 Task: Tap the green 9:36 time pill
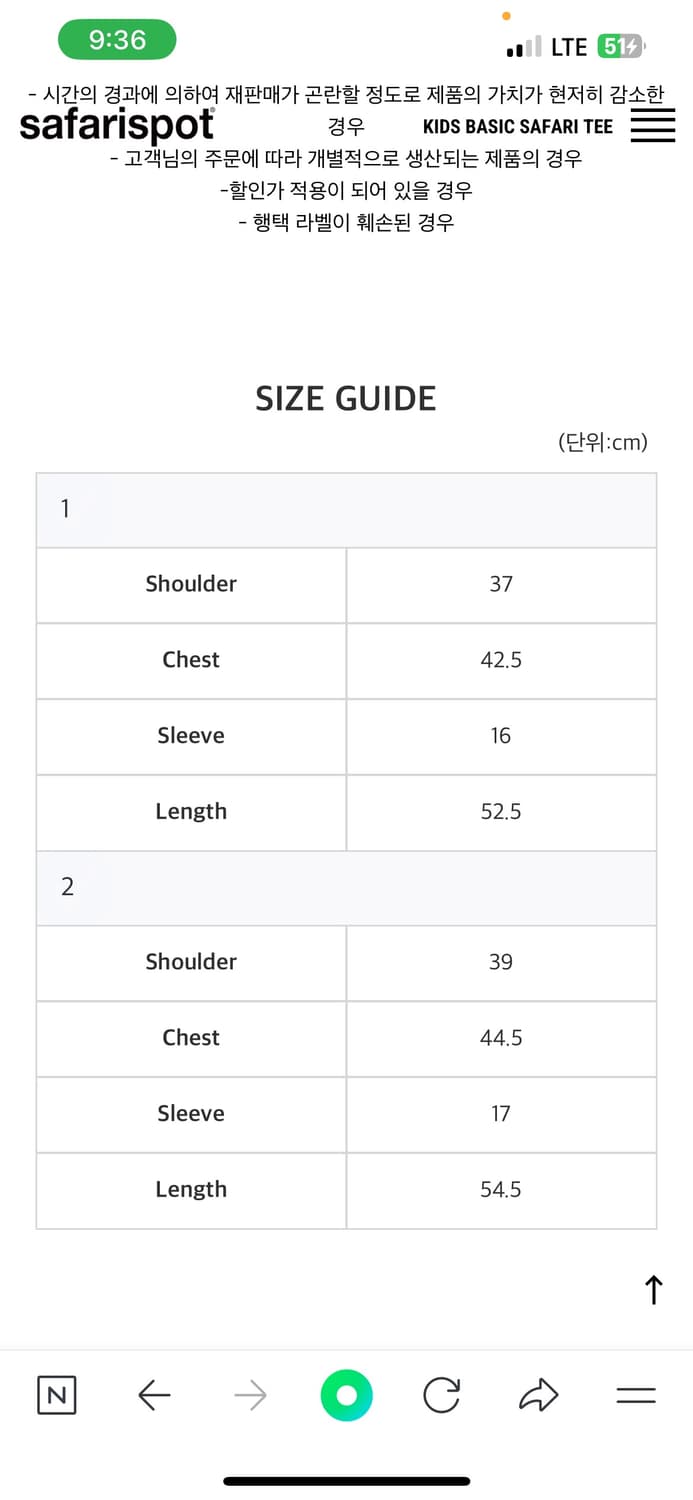(117, 40)
